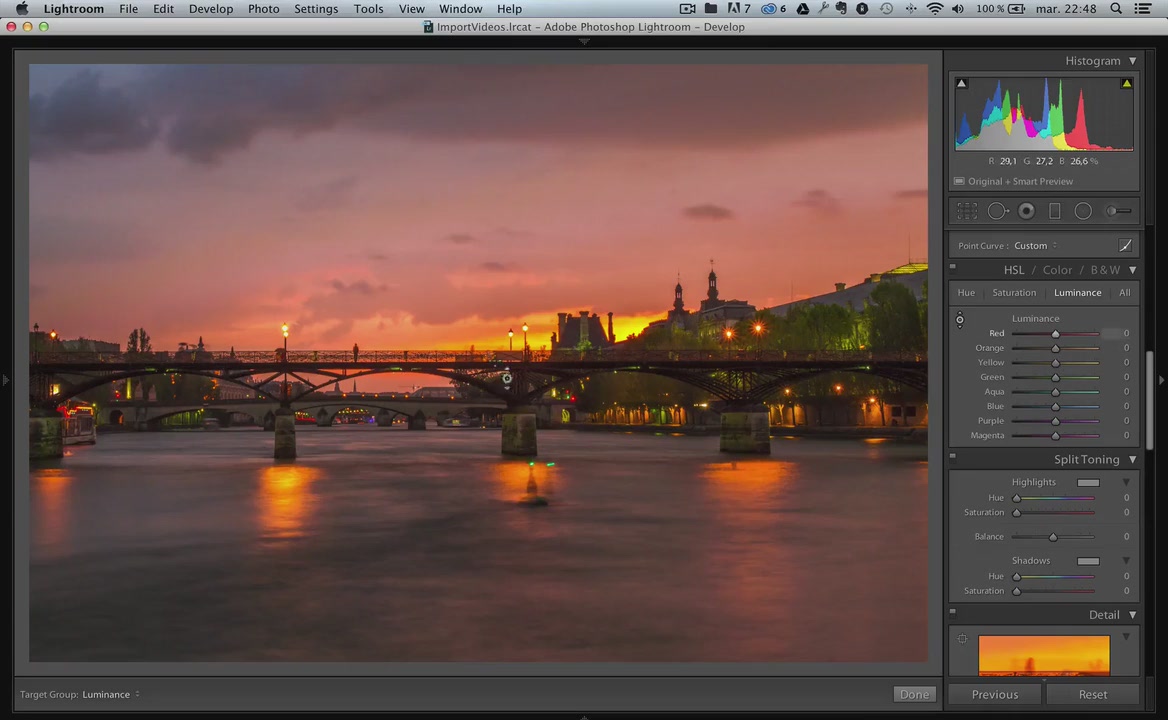Select the Graduated Filter tool
Image resolution: width=1168 pixels, height=720 pixels.
pos(1055,211)
